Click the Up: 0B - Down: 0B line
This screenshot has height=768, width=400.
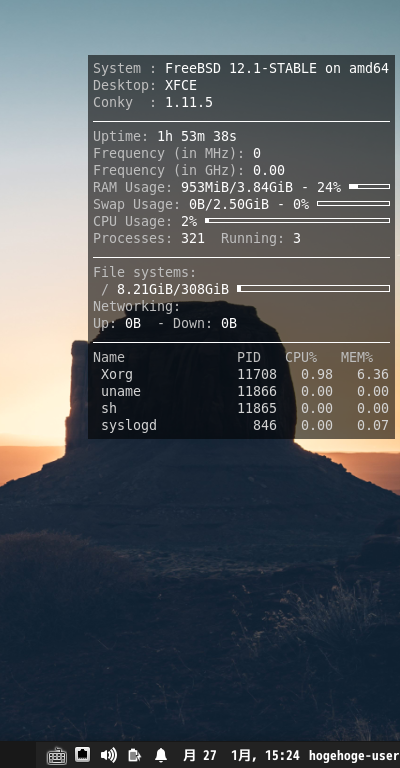(165, 323)
